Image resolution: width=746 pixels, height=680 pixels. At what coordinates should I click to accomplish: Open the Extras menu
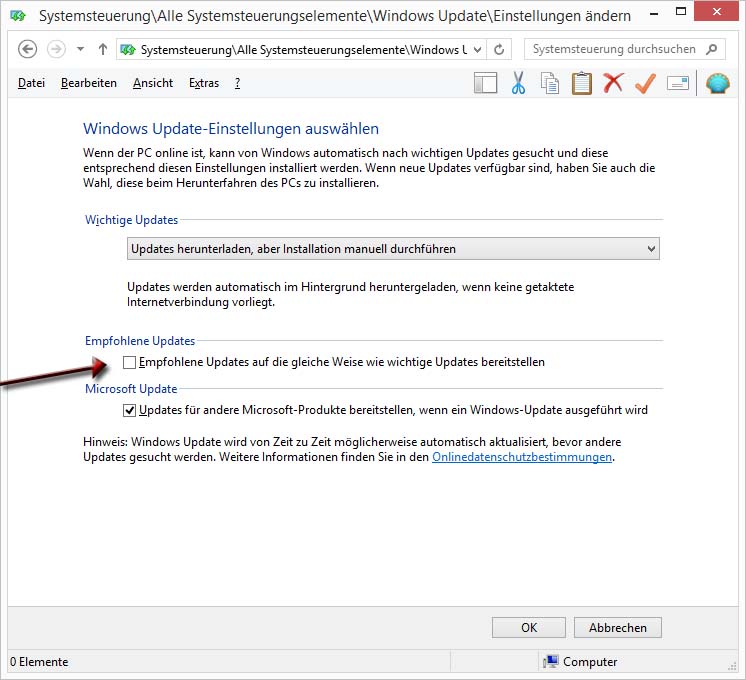click(204, 83)
